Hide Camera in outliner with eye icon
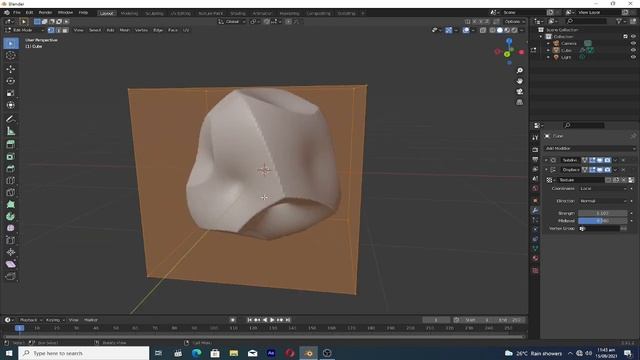This screenshot has height=360, width=640. point(633,43)
